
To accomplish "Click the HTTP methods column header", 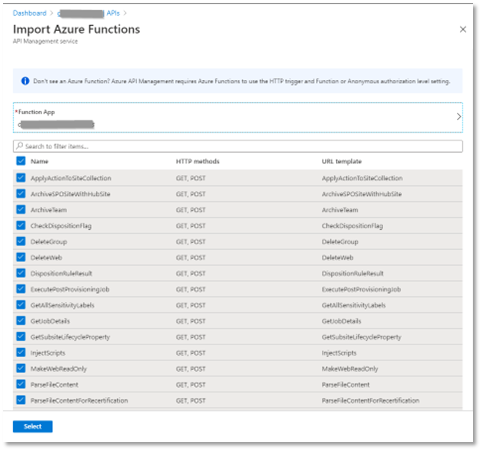I will coord(198,161).
